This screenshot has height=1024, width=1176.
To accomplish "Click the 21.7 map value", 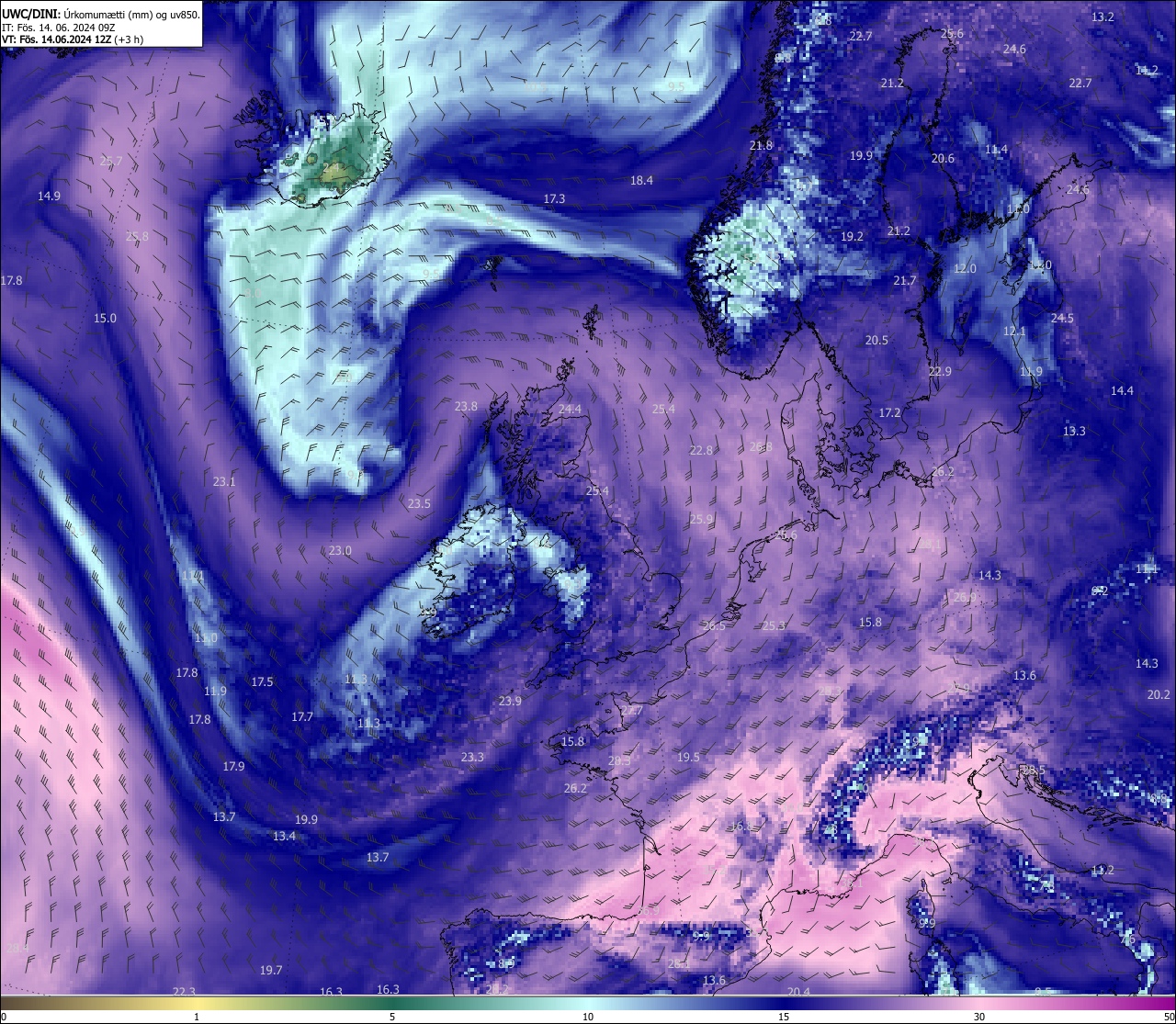I will coord(905,280).
